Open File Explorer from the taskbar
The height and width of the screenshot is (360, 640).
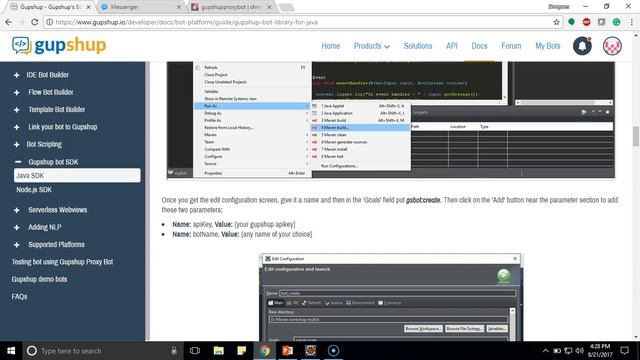coord(219,351)
